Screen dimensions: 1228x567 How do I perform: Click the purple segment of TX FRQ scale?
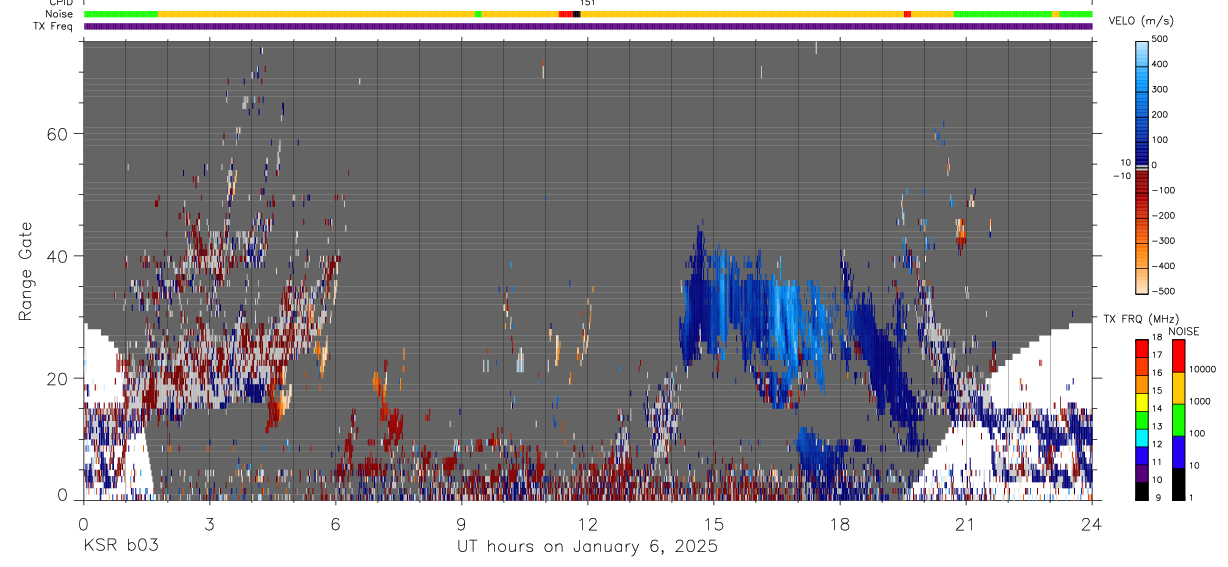1142,472
